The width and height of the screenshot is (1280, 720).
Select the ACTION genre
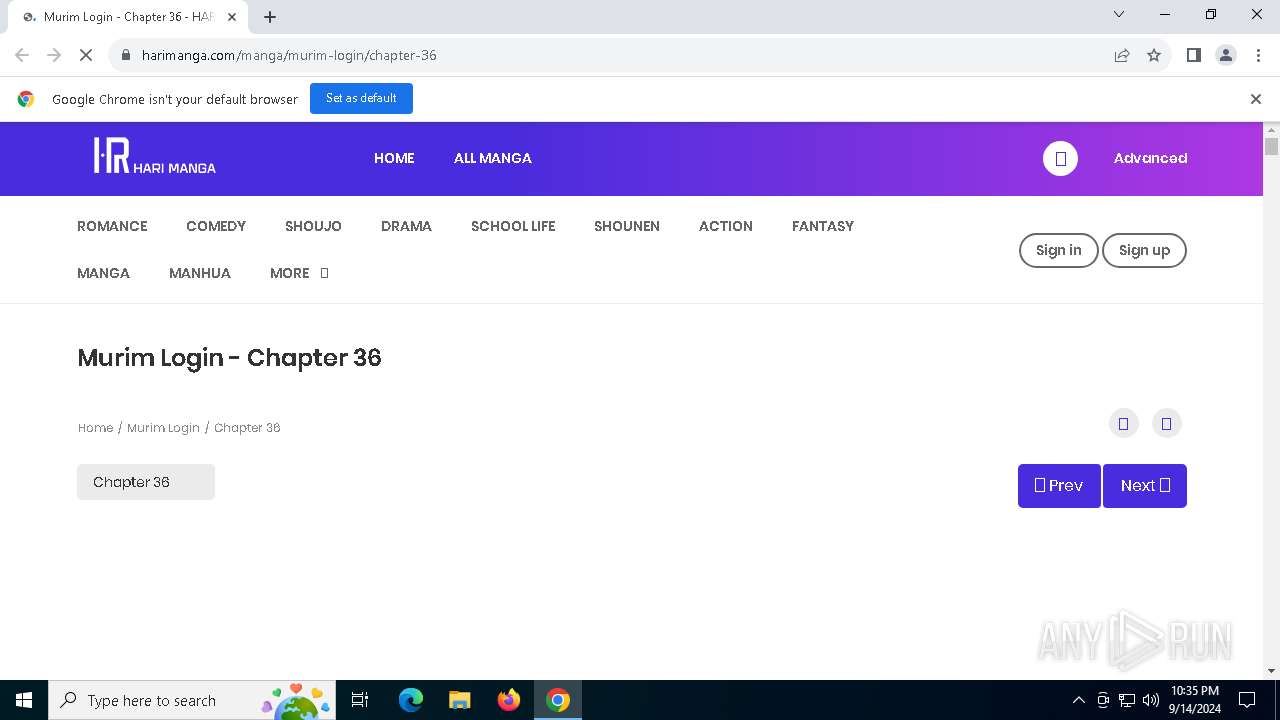(x=726, y=226)
